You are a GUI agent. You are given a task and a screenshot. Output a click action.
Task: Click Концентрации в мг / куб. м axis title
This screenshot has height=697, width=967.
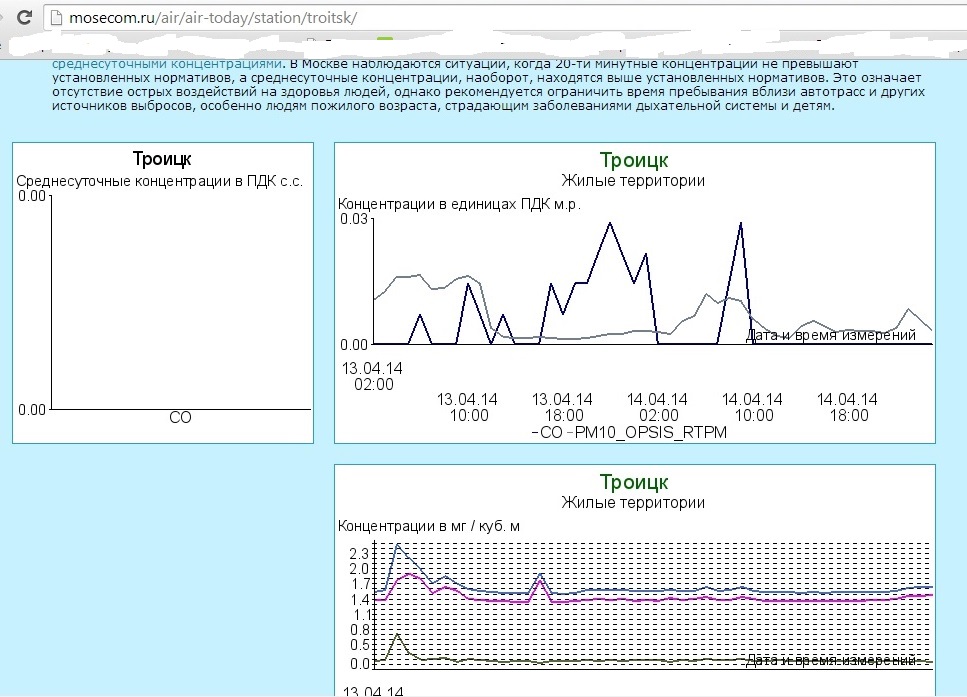429,526
